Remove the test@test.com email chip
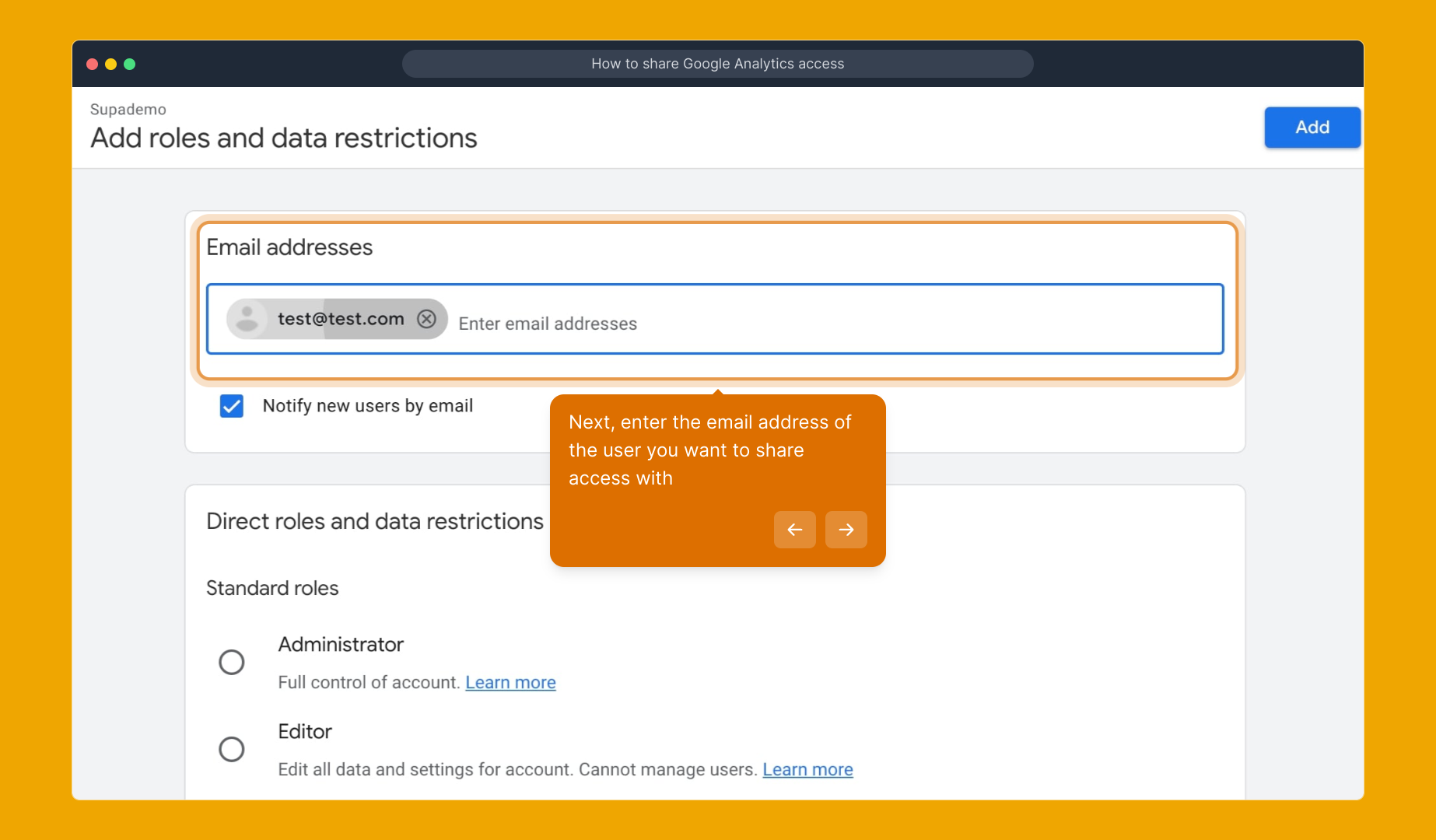 [427, 318]
